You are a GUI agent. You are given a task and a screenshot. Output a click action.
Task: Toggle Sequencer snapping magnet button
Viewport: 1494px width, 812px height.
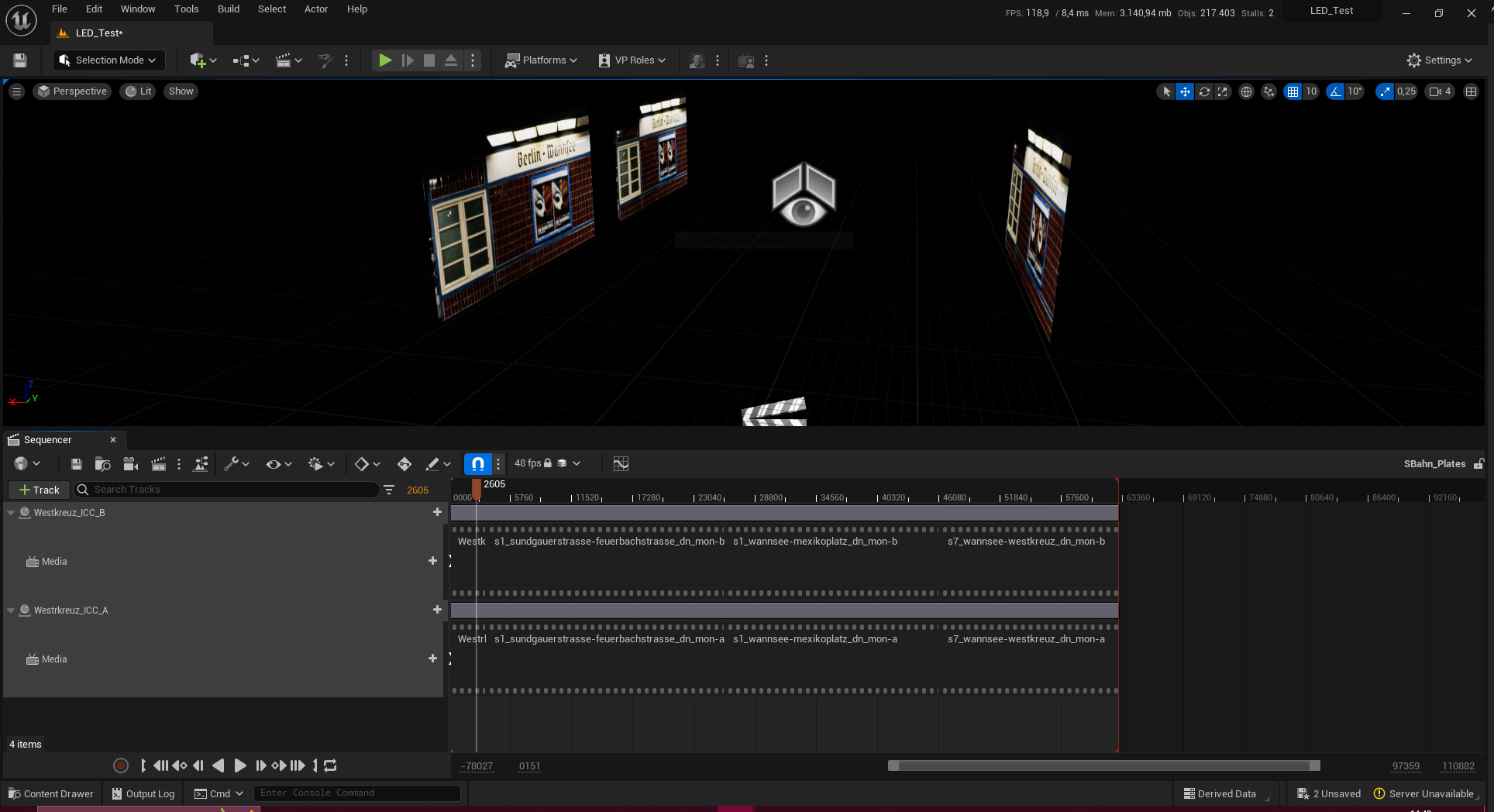478,464
